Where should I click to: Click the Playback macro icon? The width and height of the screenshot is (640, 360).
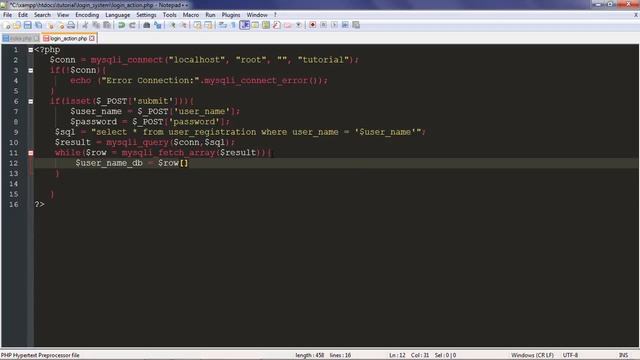click(334, 25)
